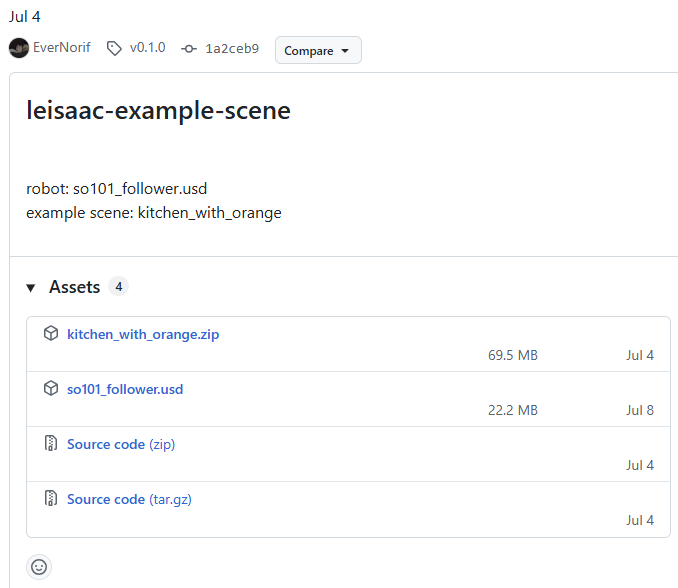Open the v0.1.0 tag link

[147, 48]
